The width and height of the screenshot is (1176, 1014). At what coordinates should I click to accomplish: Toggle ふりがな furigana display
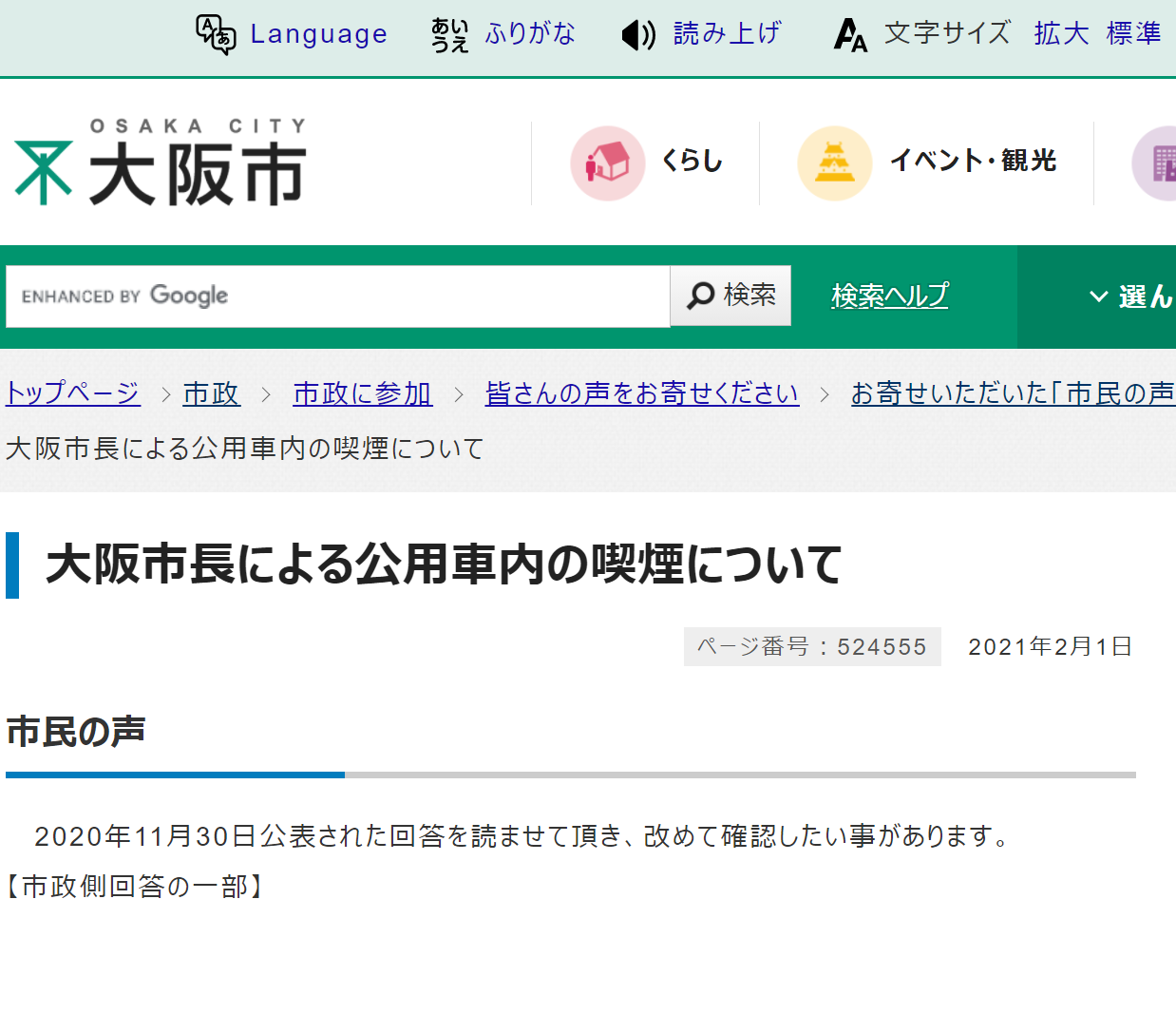pyautogui.click(x=530, y=34)
